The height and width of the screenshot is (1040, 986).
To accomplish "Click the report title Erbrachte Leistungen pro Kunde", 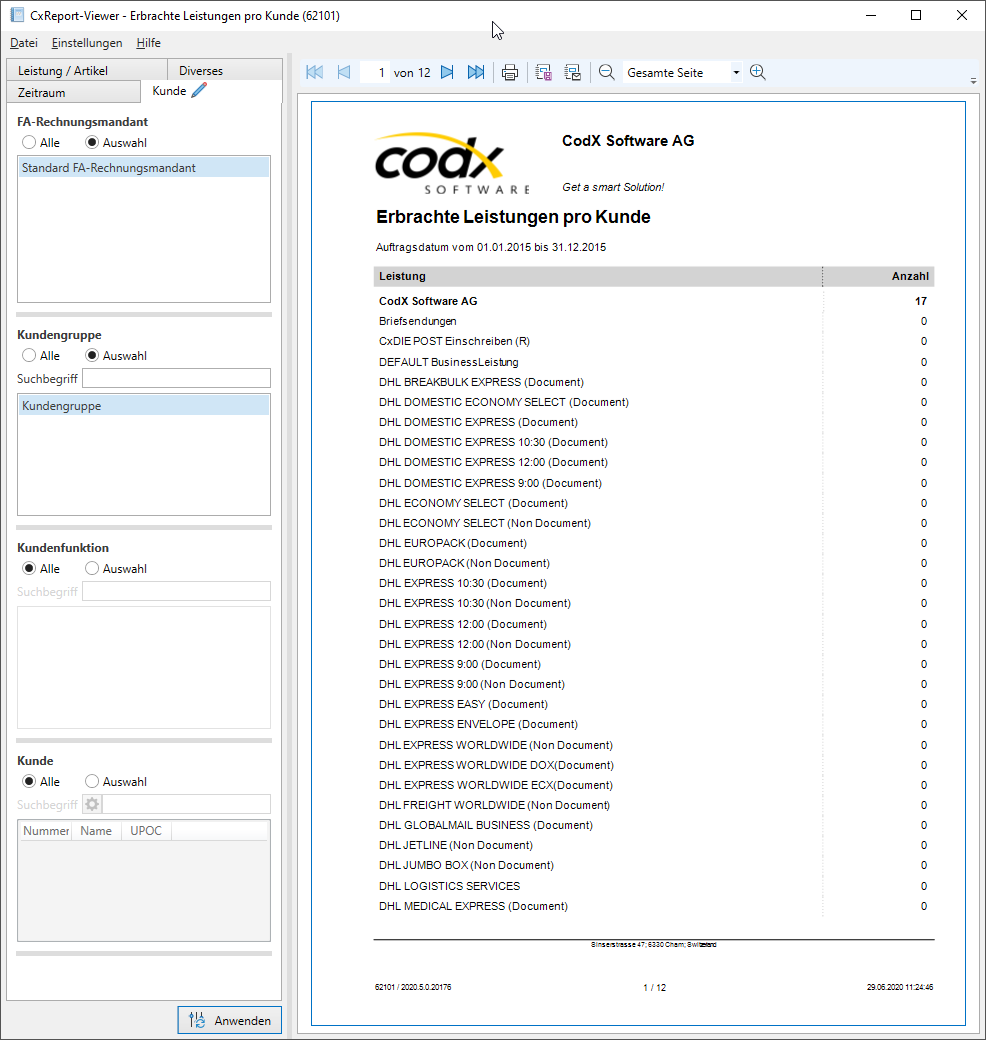I will [513, 217].
